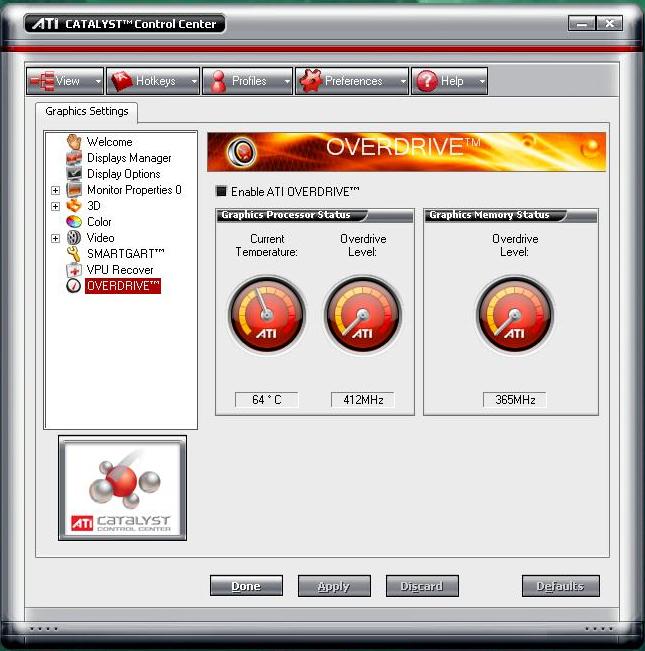Open the View dropdown arrow
The image size is (645, 651).
click(x=98, y=81)
